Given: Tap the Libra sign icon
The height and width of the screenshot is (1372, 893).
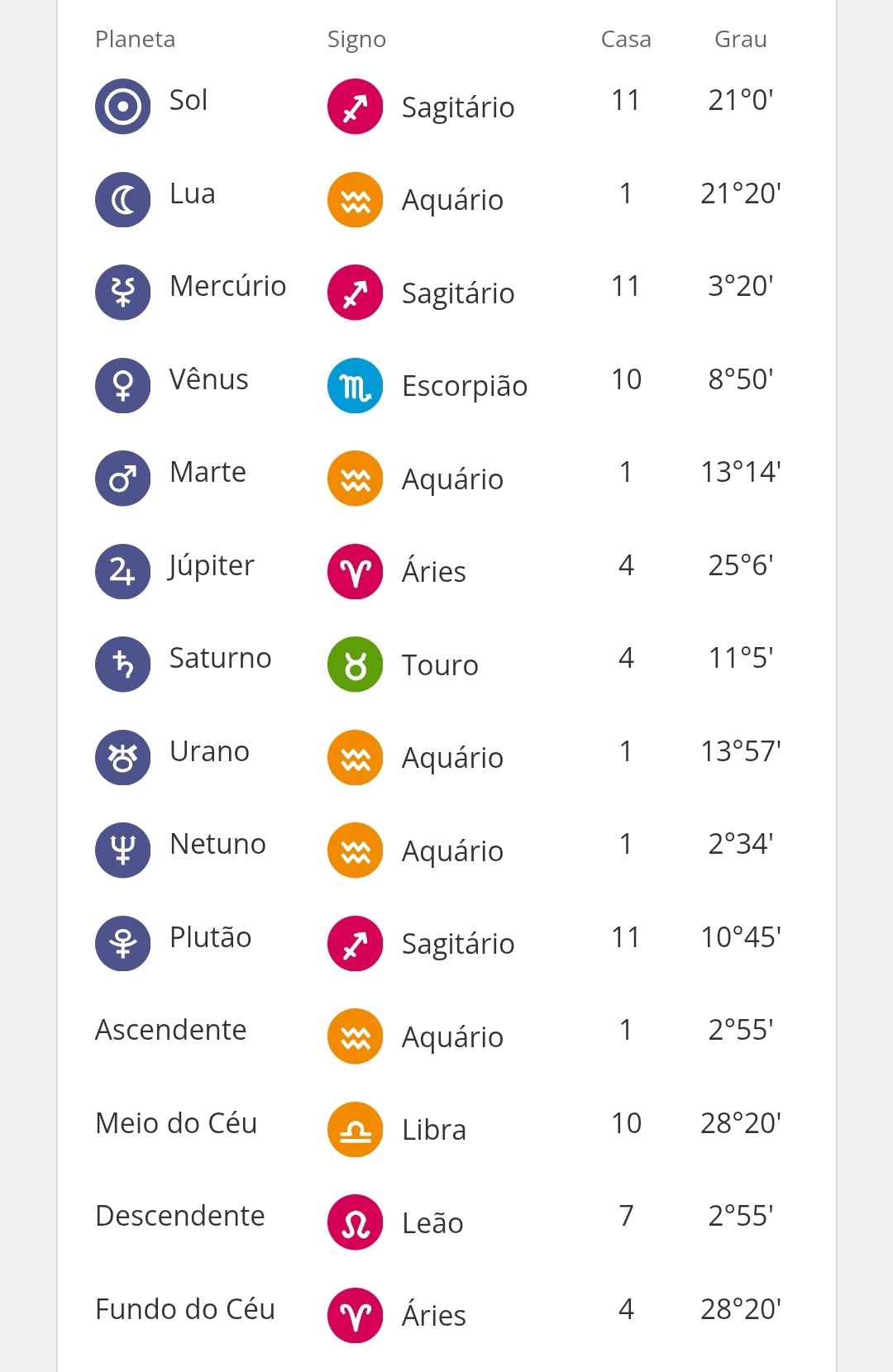Looking at the screenshot, I should click(355, 1130).
